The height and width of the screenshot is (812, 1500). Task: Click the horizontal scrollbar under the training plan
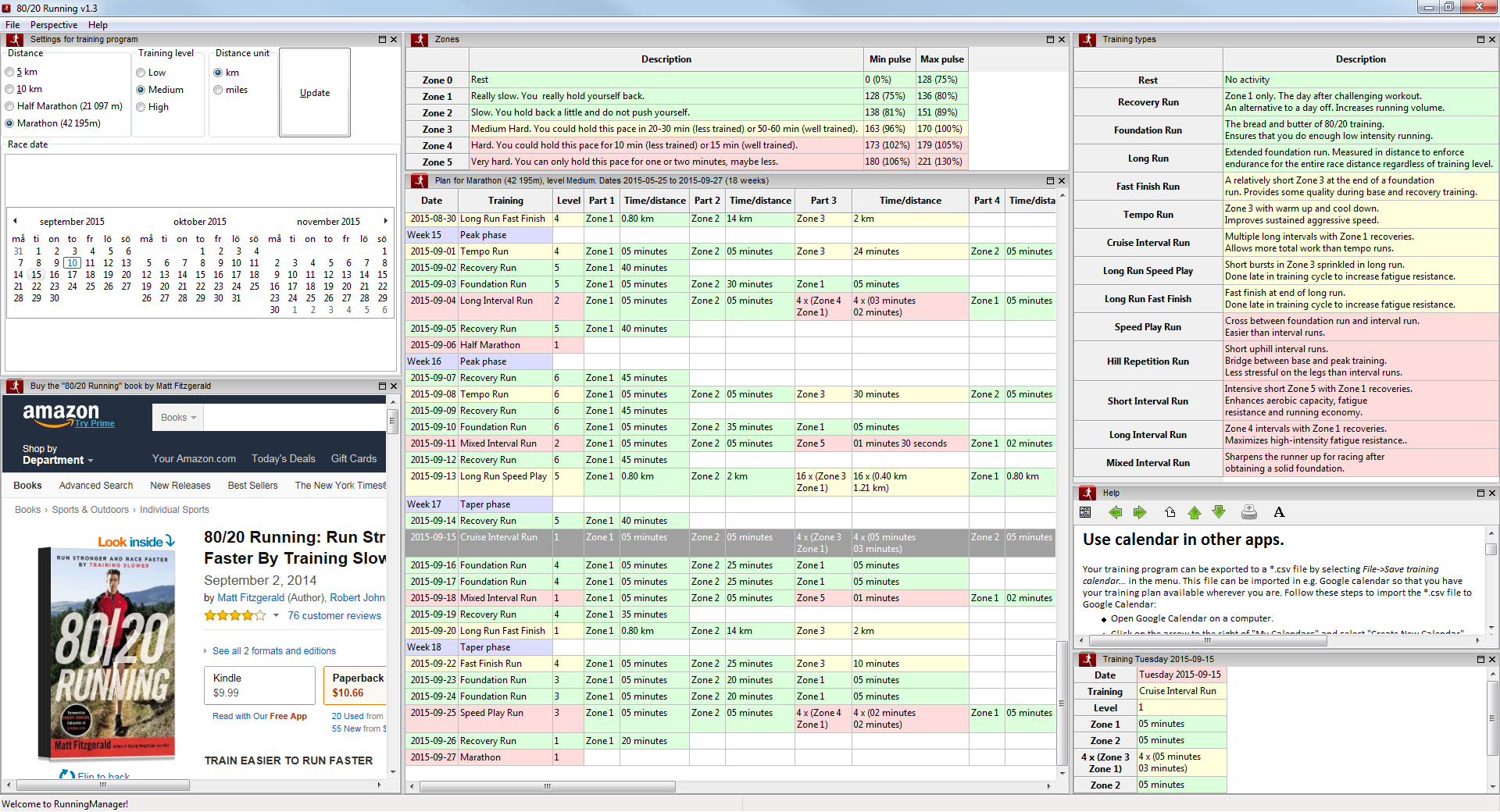[547, 786]
